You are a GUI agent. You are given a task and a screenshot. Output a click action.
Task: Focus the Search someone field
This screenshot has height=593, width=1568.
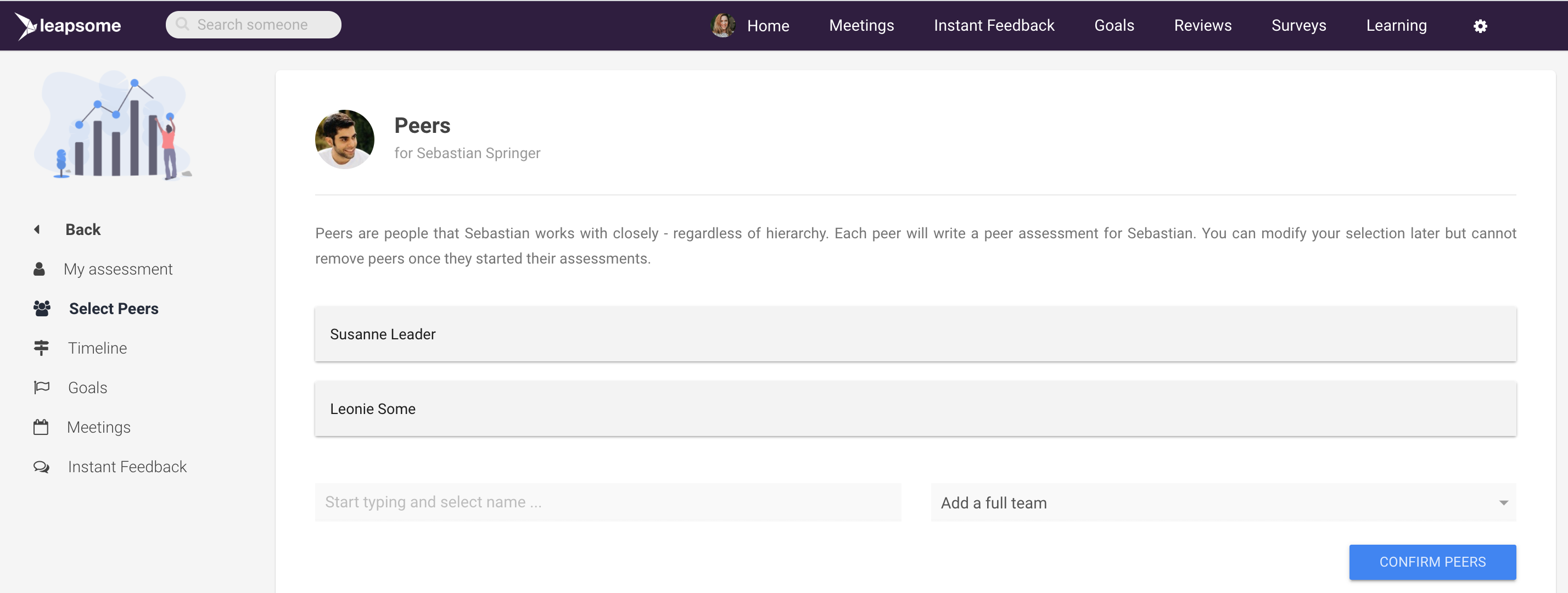coord(253,24)
